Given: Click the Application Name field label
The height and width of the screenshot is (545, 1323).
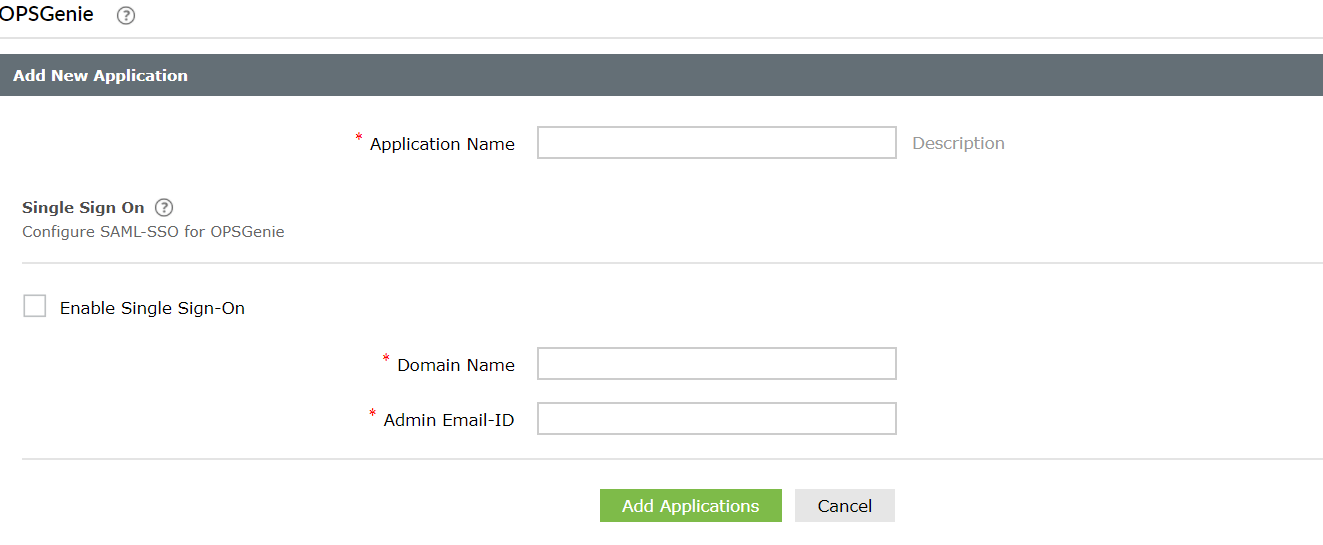Looking at the screenshot, I should point(442,144).
